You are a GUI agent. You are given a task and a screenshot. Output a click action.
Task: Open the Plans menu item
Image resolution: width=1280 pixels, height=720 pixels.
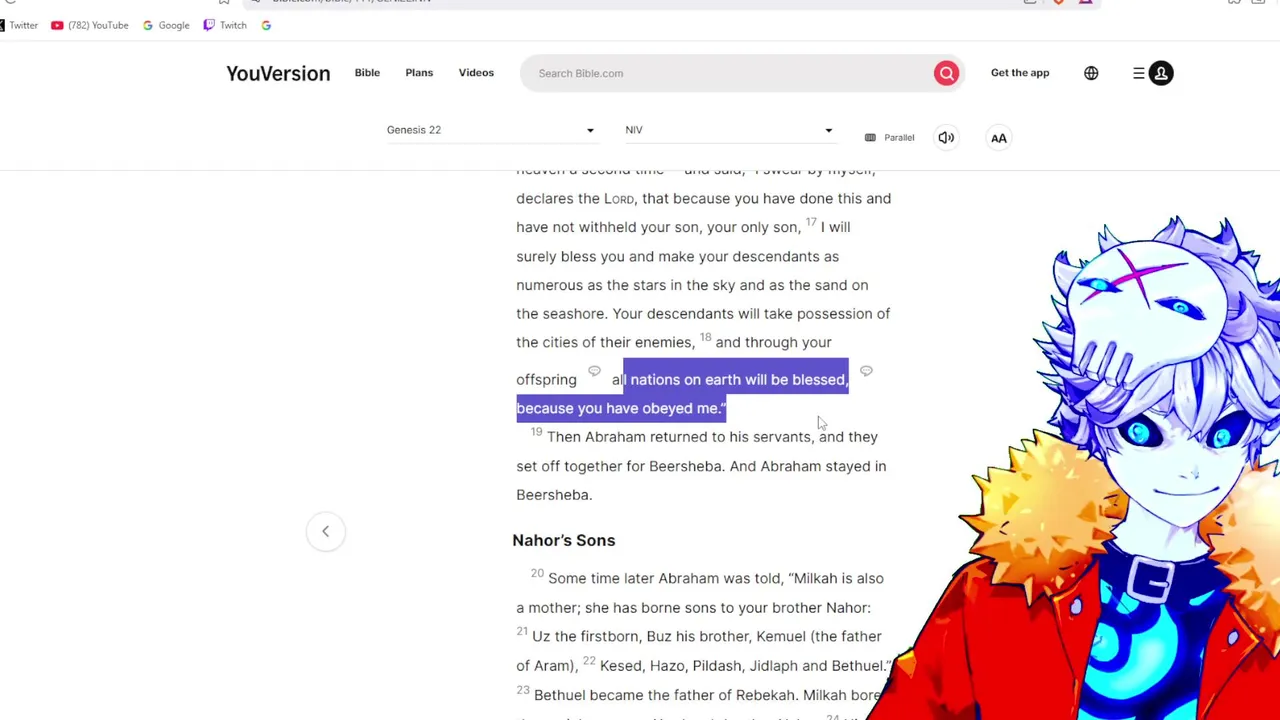tap(419, 72)
